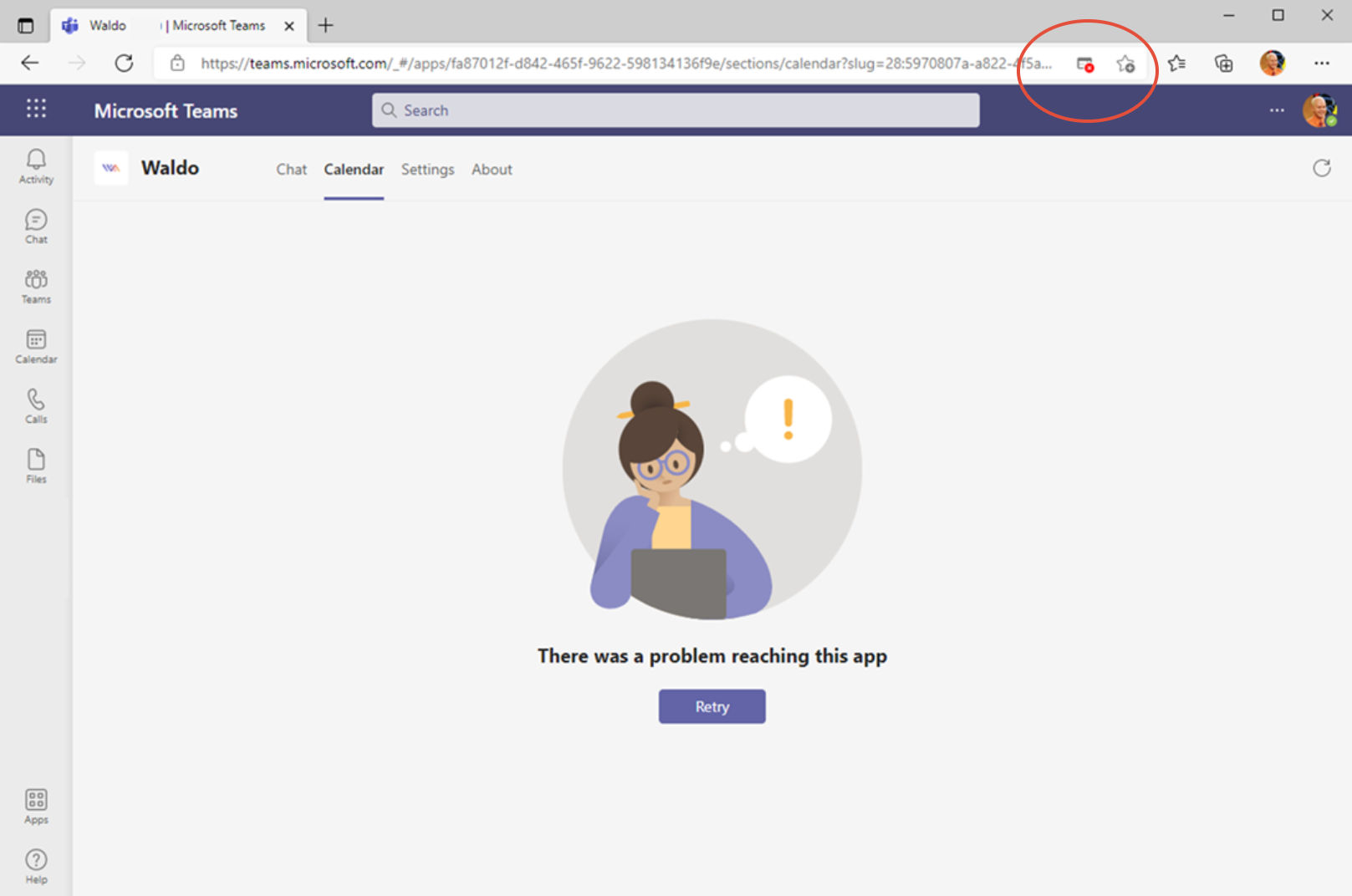Maximize the browser window
Viewport: 1352px width, 896px height.
click(1278, 15)
